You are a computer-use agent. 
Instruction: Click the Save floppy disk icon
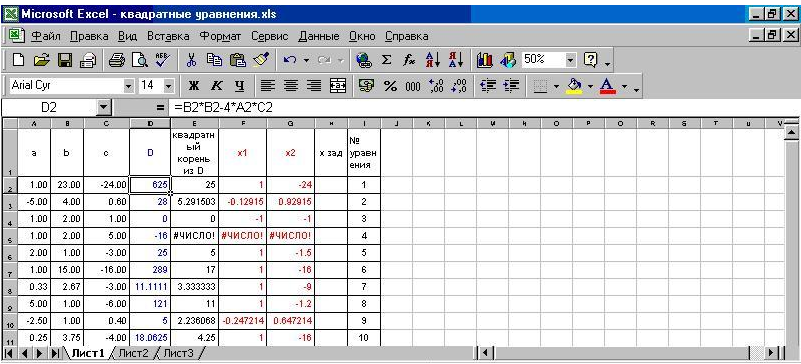click(65, 60)
